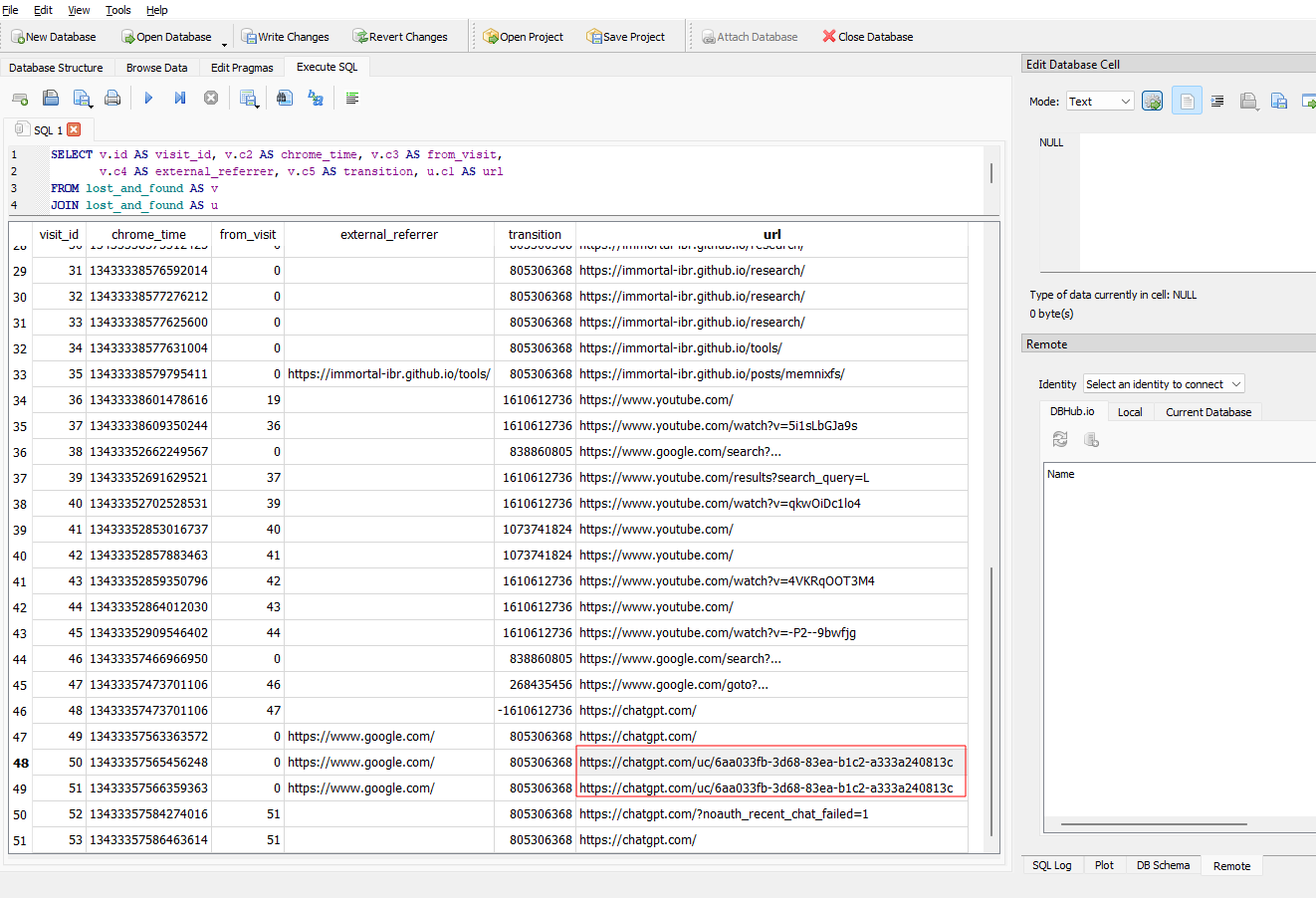Image resolution: width=1316 pixels, height=898 pixels.
Task: Open find and replace icon
Action: [316, 99]
